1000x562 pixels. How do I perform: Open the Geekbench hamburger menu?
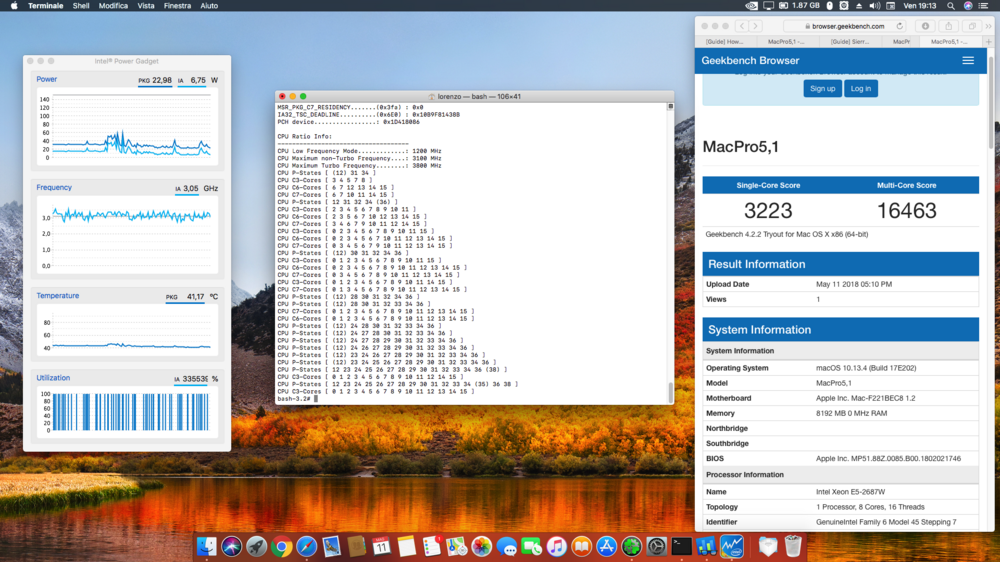(x=967, y=61)
